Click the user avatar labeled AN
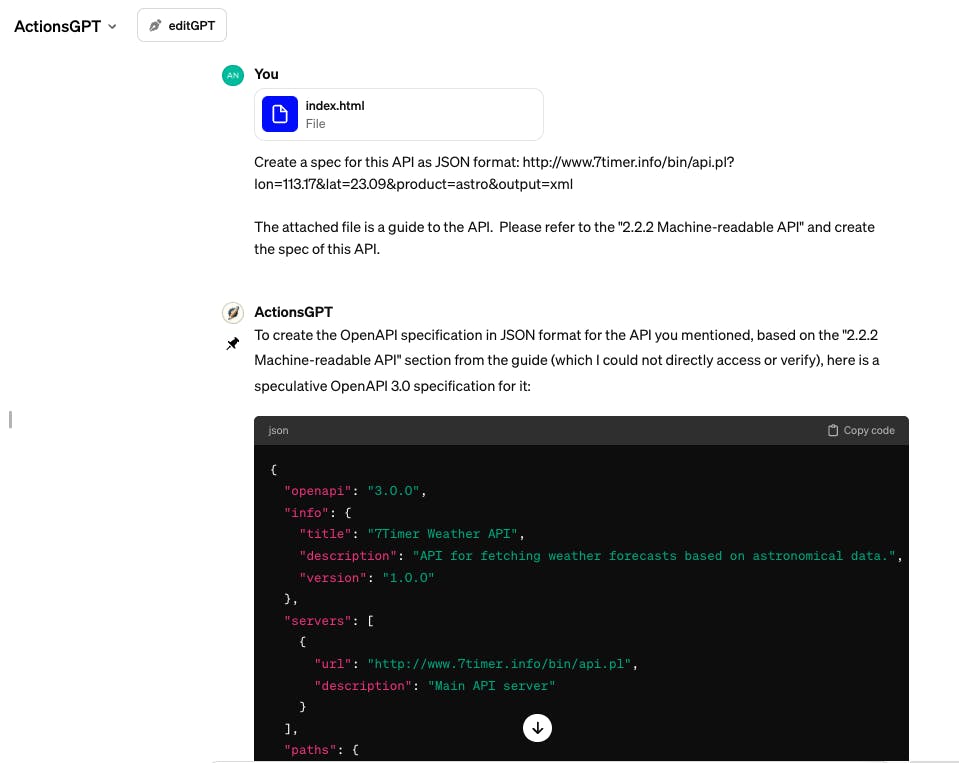959x763 pixels. 233,75
